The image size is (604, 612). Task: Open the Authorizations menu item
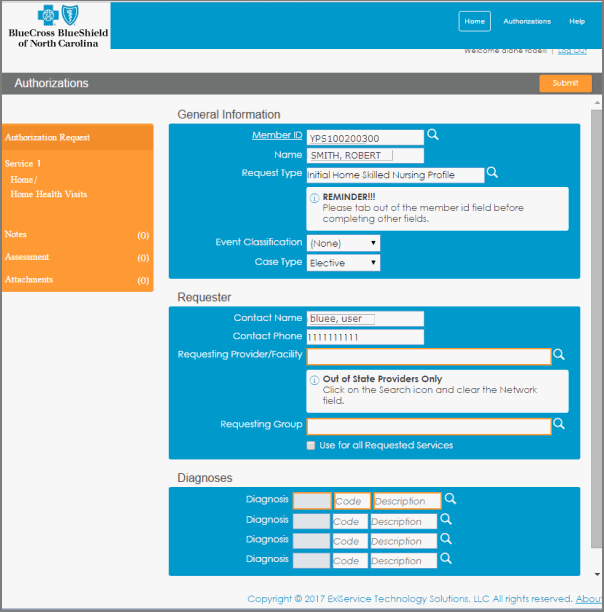pos(527,21)
